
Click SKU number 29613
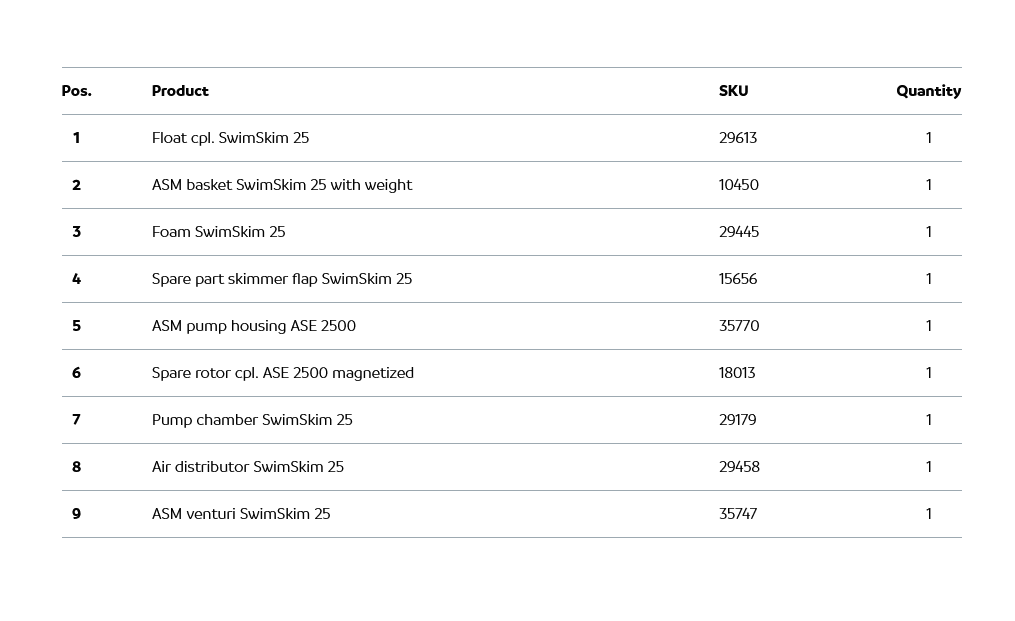[x=738, y=138]
